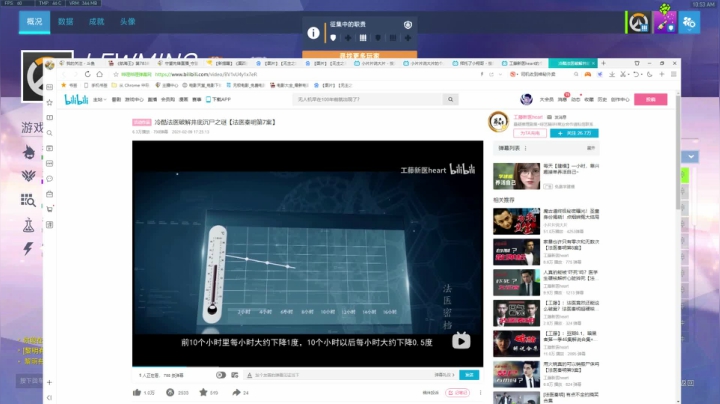This screenshot has width=720, height=404.
Task: Open a new browser tab
Action: [603, 63]
